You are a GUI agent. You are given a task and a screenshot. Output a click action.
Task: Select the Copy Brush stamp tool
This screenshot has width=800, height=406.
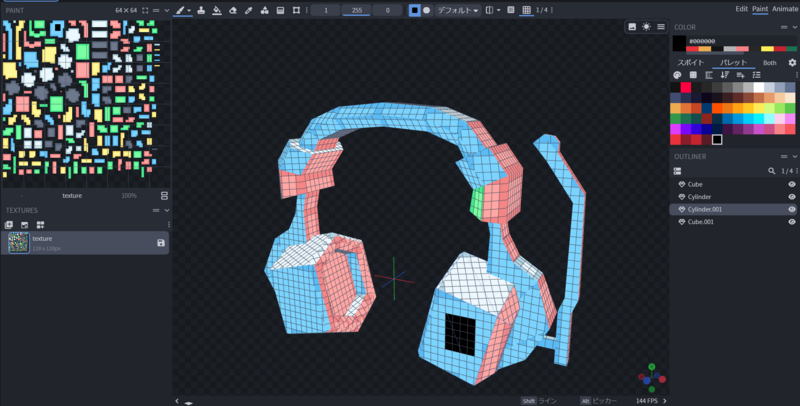(x=201, y=10)
